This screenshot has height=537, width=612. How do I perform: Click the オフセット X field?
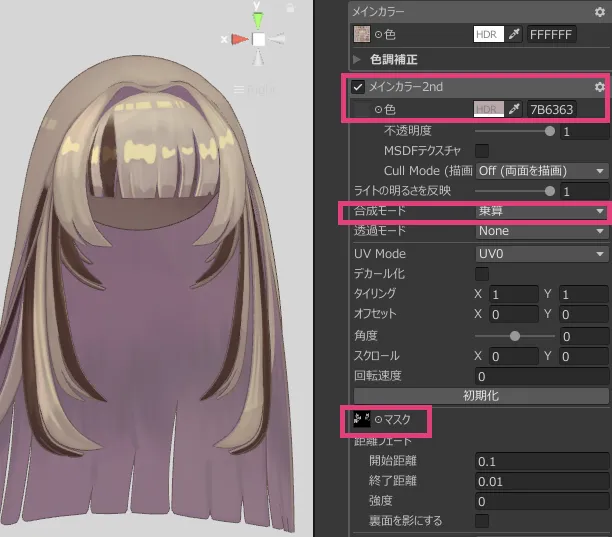[514, 314]
